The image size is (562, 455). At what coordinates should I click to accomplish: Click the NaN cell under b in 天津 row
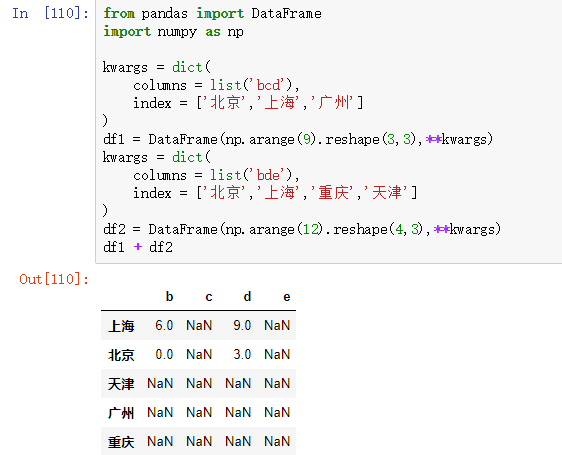click(160, 384)
